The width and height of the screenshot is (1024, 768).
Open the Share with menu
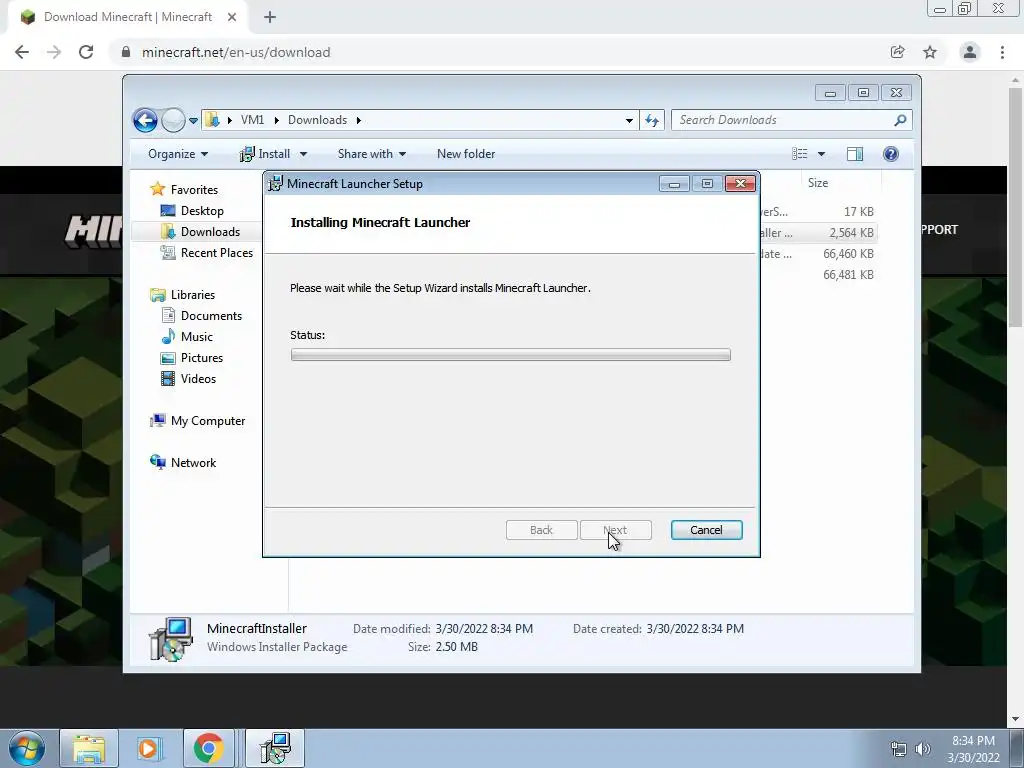click(372, 154)
